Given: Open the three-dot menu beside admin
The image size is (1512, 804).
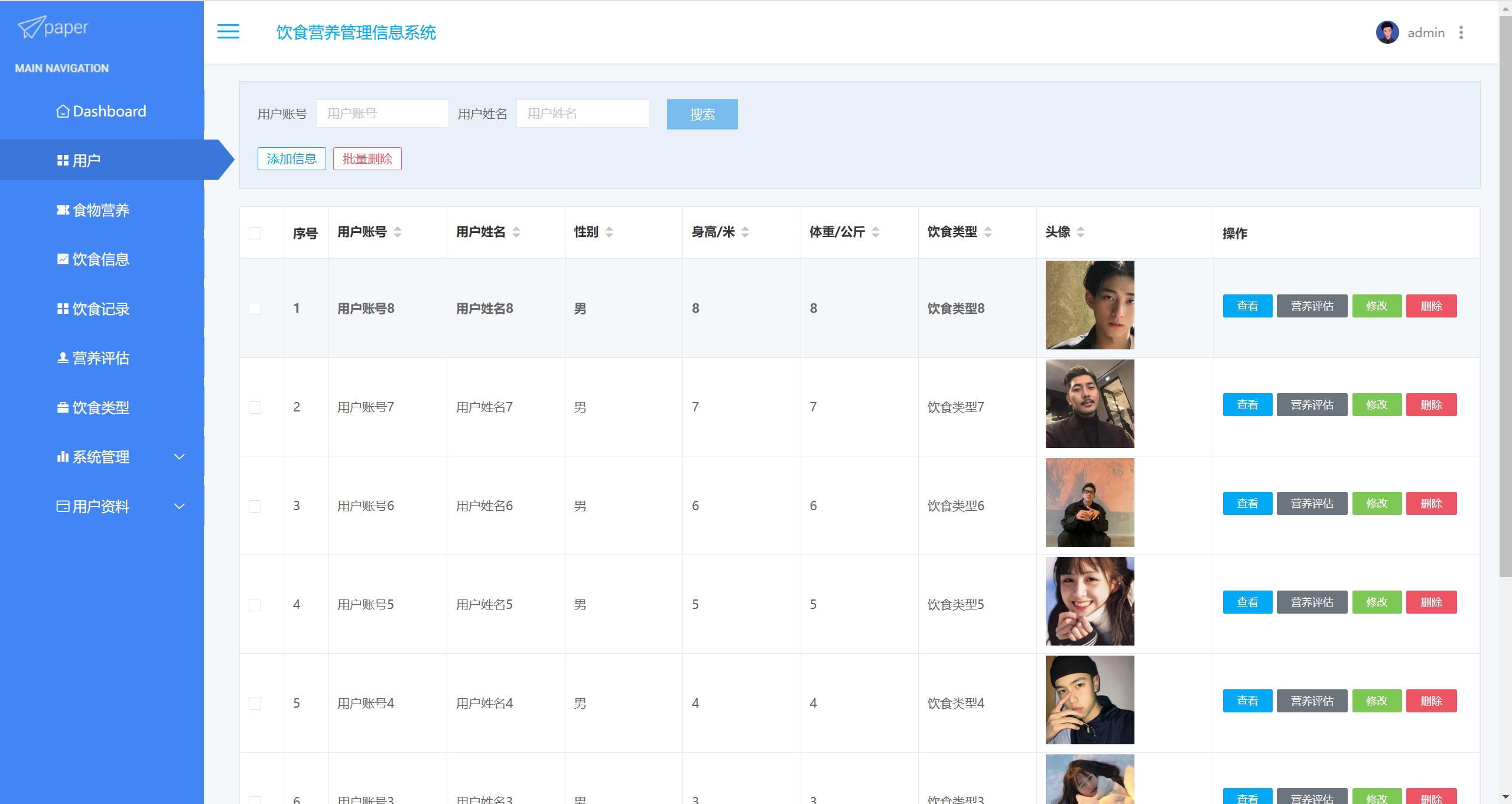Looking at the screenshot, I should point(1461,33).
